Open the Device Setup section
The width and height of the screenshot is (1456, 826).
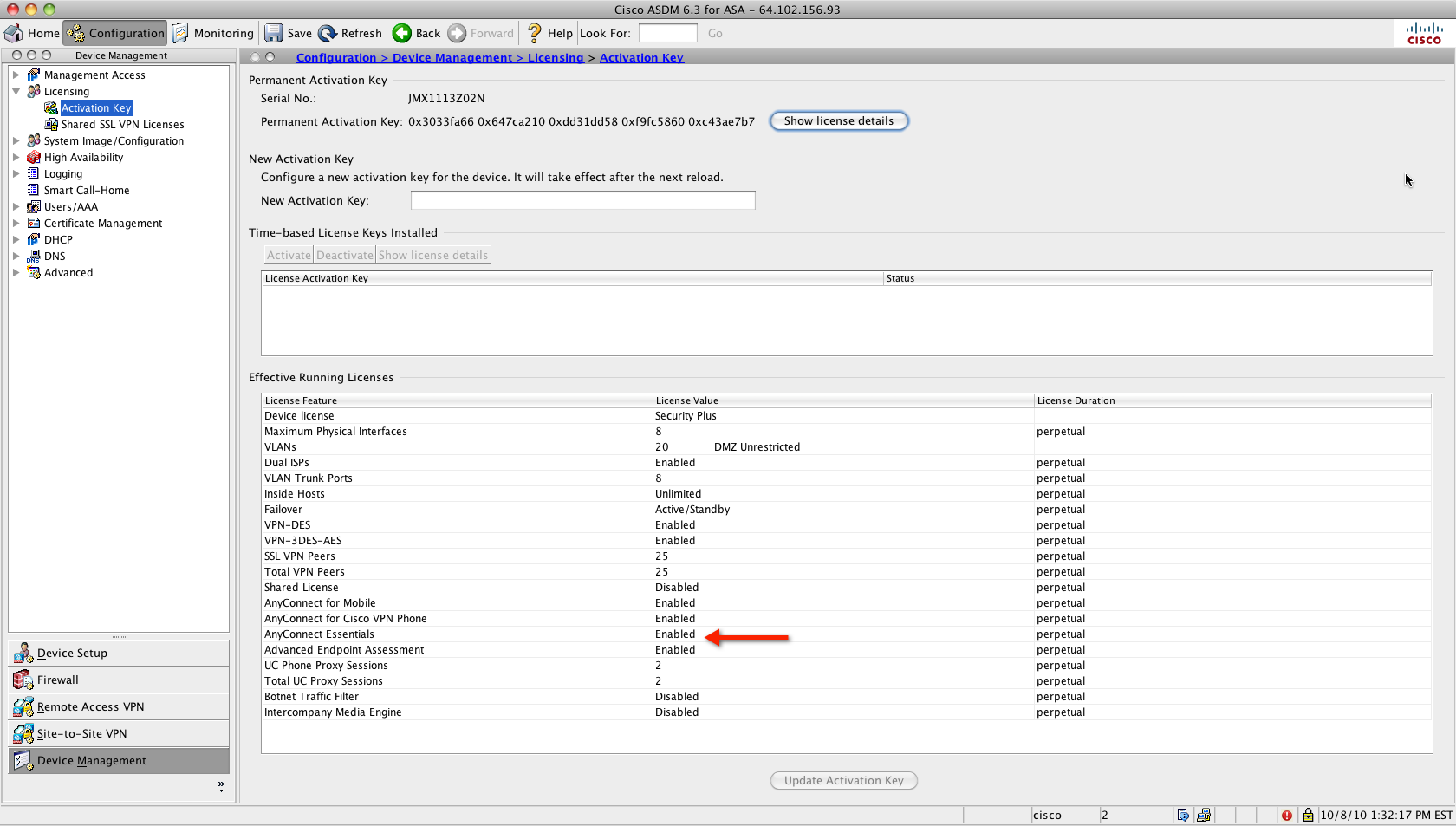point(119,654)
